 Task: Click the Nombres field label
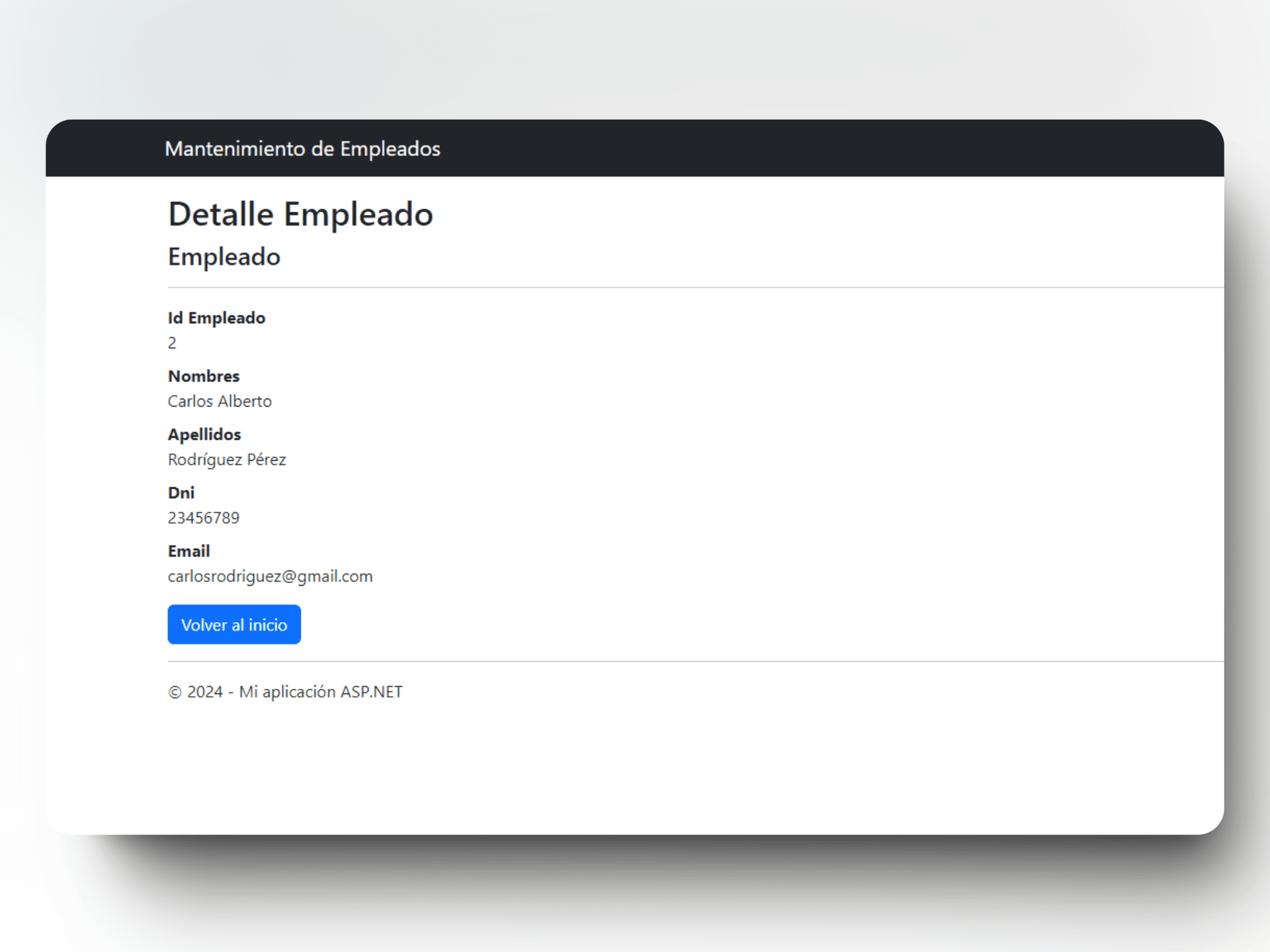pos(204,376)
